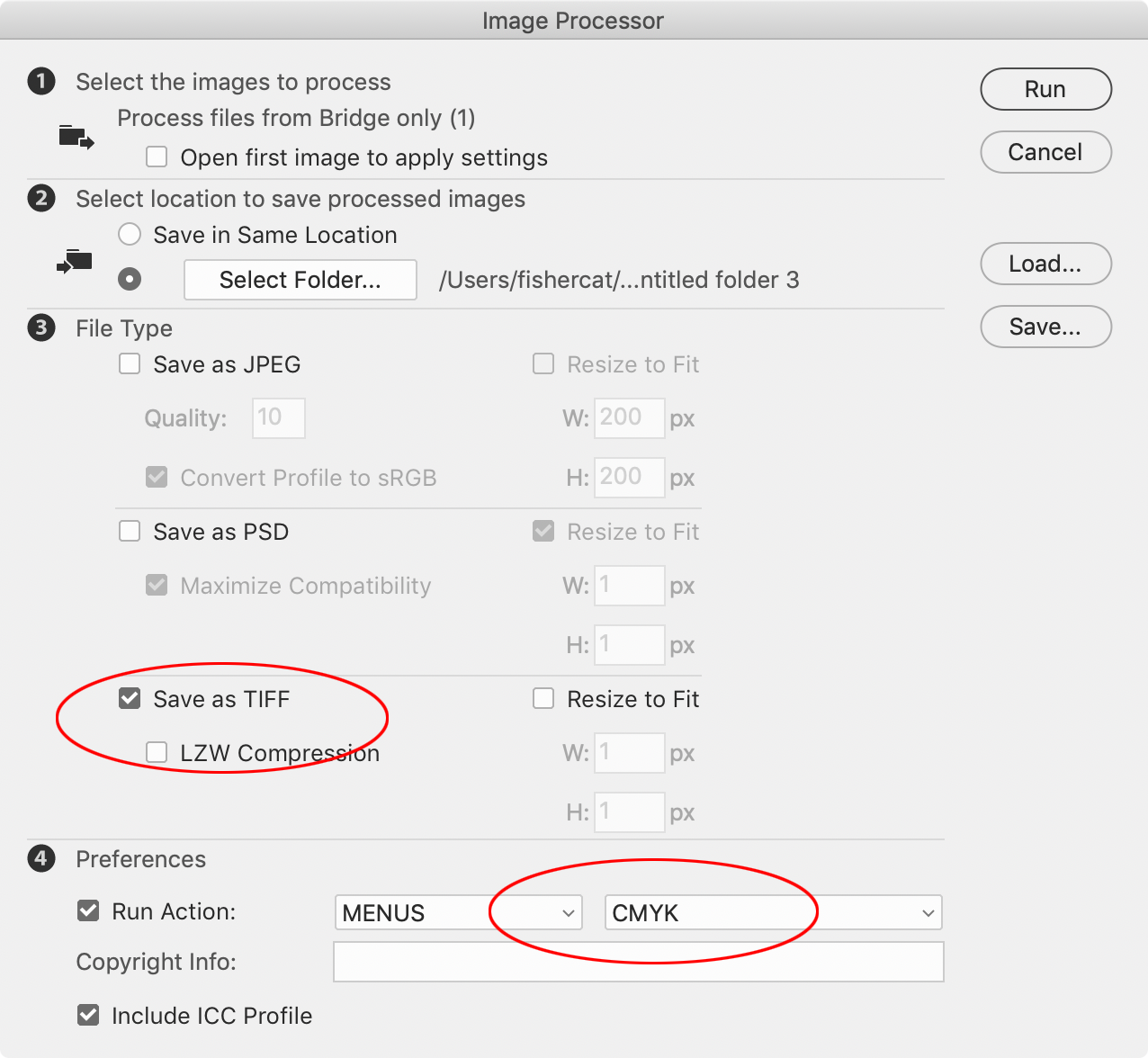Click Save to store current settings
Viewport: 1148px width, 1058px height.
(1045, 327)
